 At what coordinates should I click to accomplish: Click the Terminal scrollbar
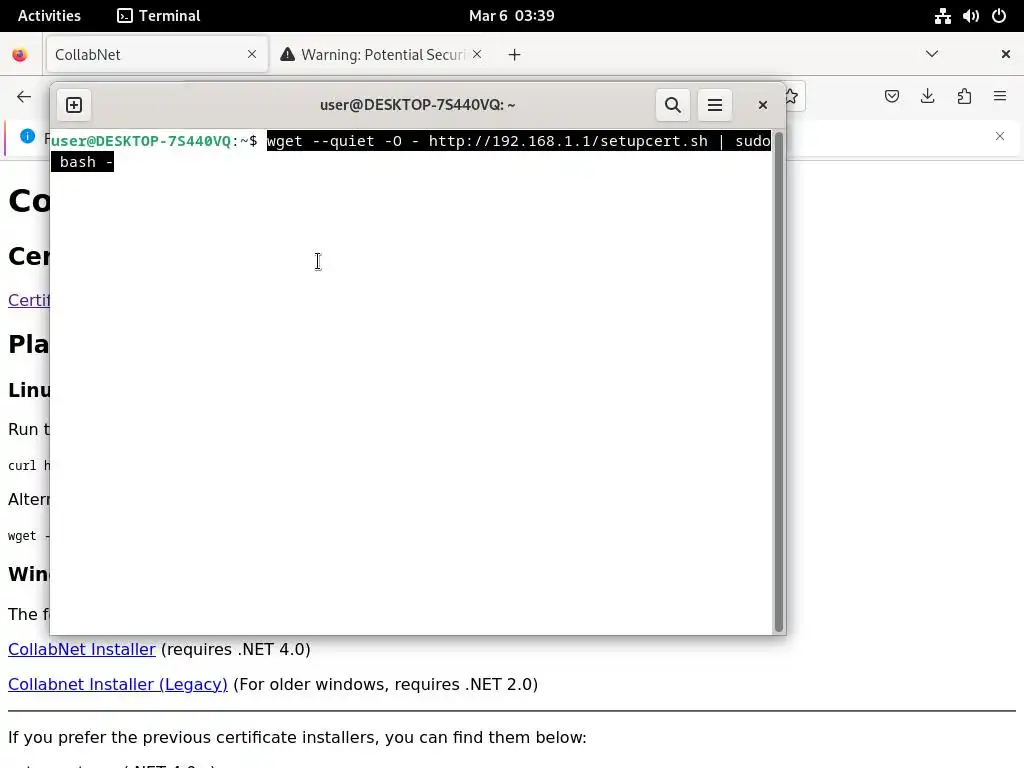[x=778, y=381]
